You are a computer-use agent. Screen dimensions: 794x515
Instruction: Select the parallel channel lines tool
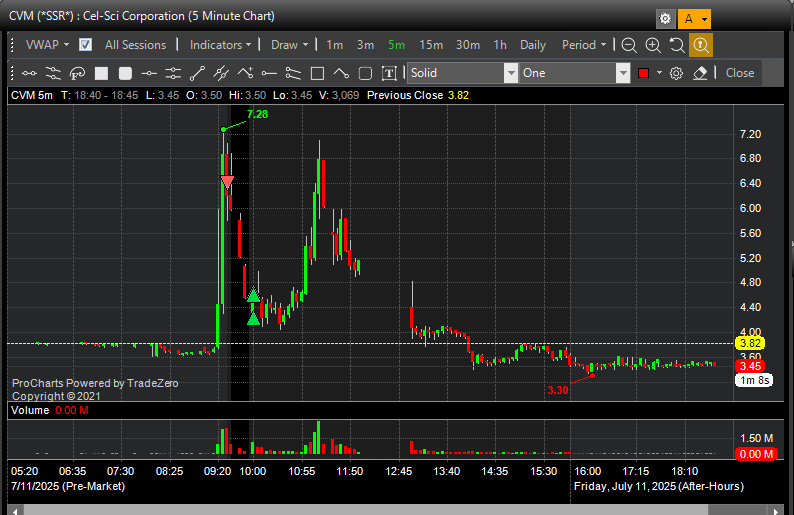click(x=53, y=73)
